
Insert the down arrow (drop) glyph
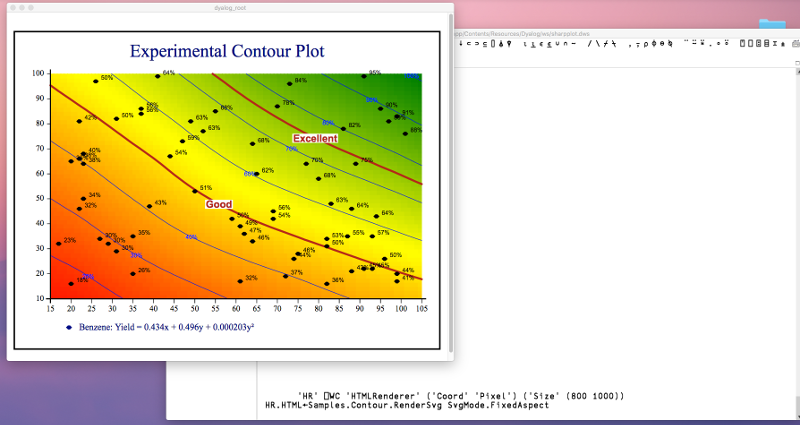(461, 44)
